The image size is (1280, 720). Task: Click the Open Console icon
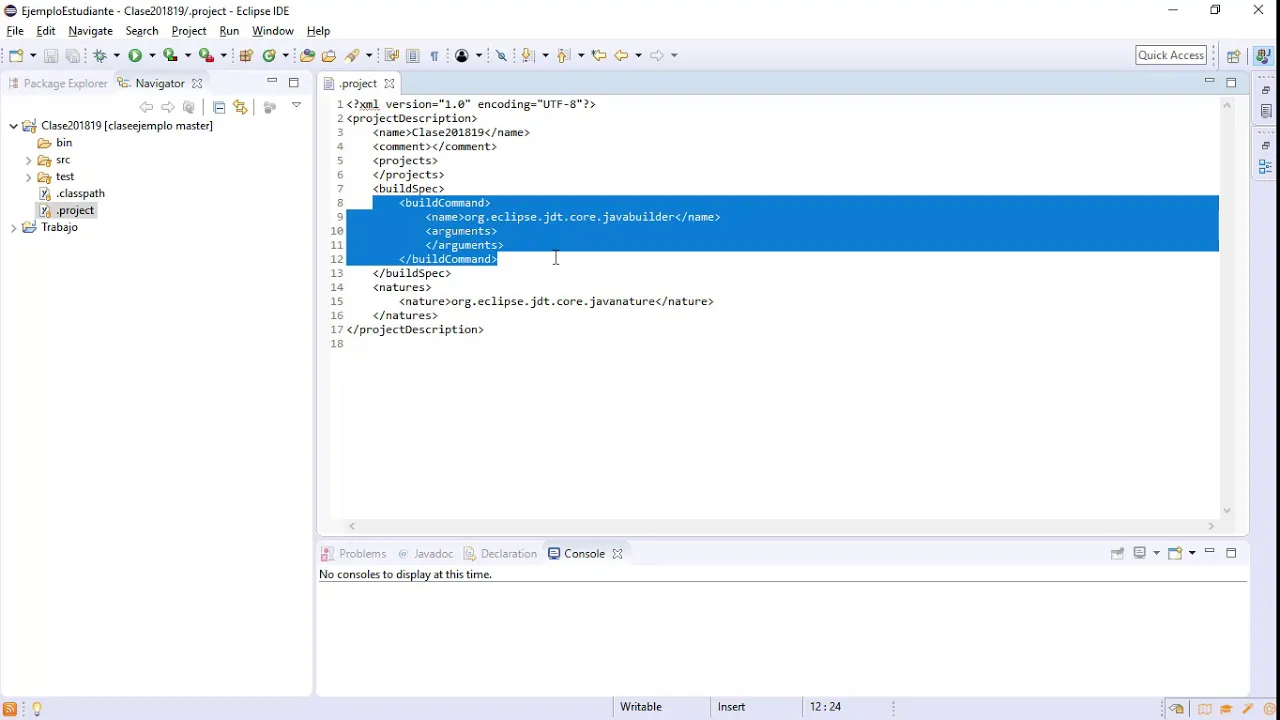(x=1176, y=553)
